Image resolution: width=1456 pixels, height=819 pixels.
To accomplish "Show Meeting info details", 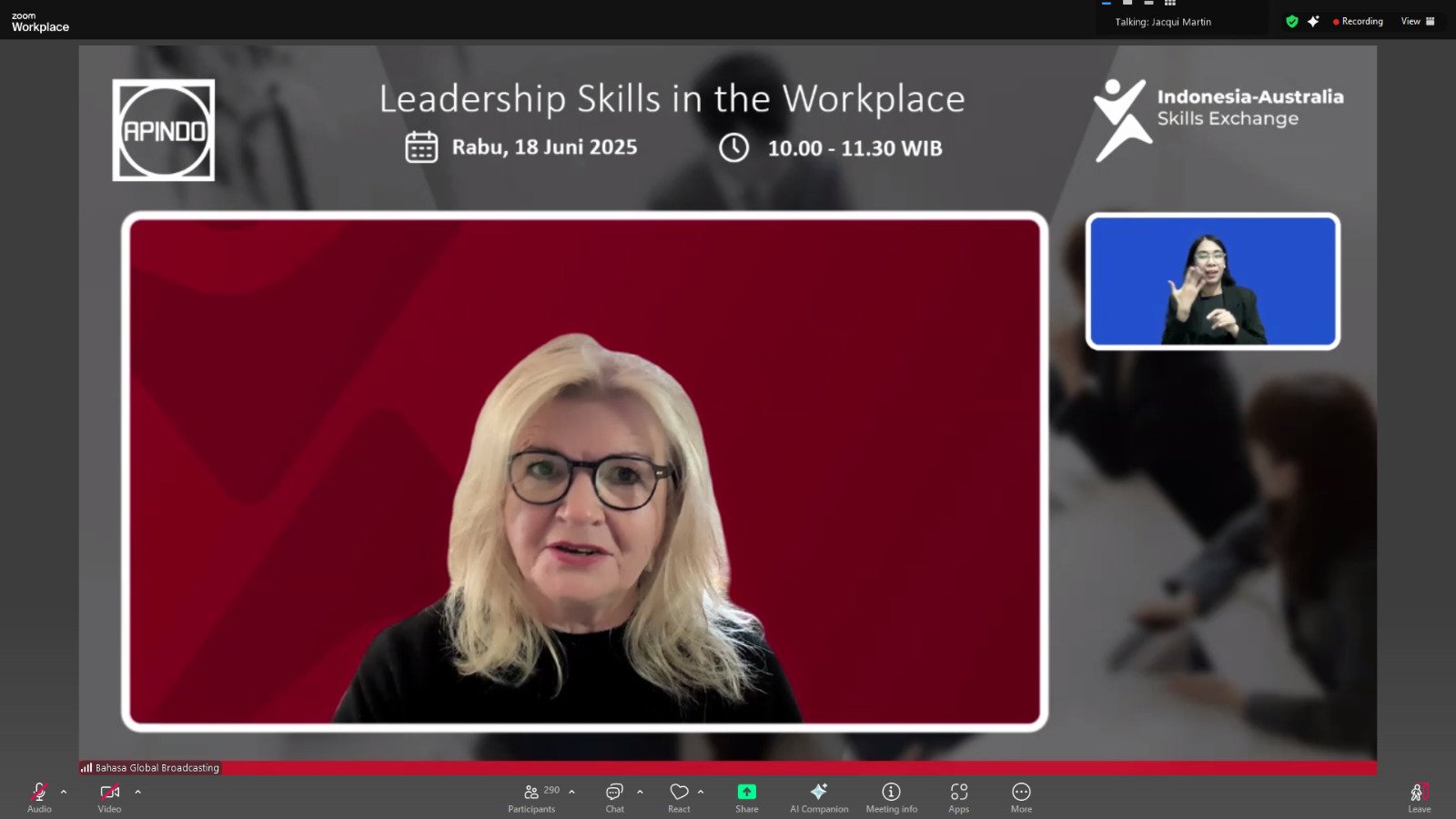I will [892, 797].
